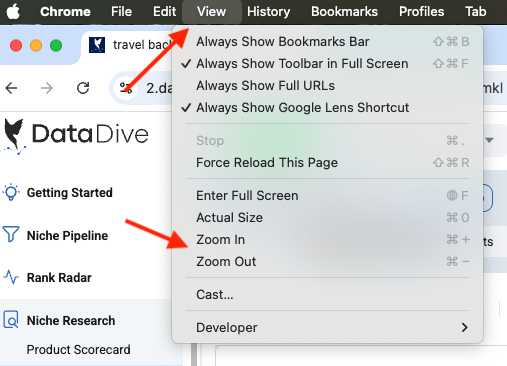Maximize window with the green button

(56, 45)
